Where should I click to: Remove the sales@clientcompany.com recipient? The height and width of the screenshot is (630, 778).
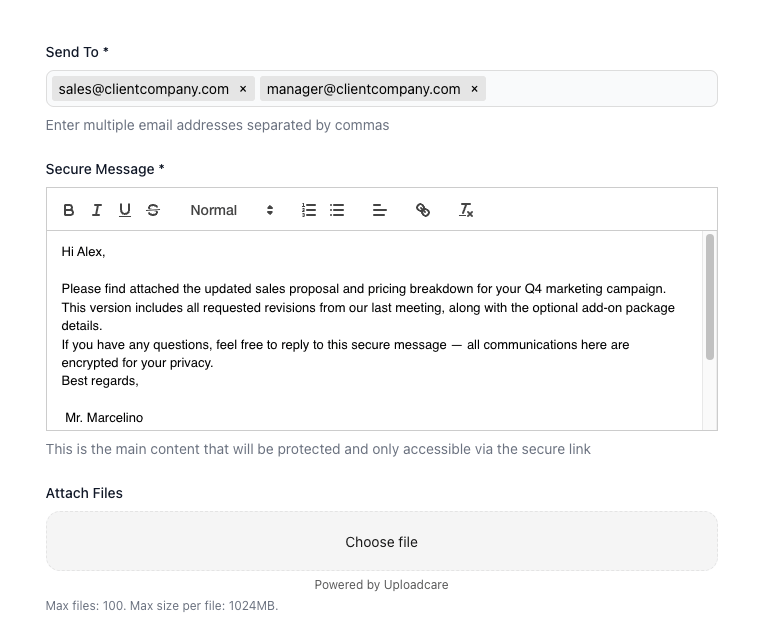pyautogui.click(x=243, y=89)
